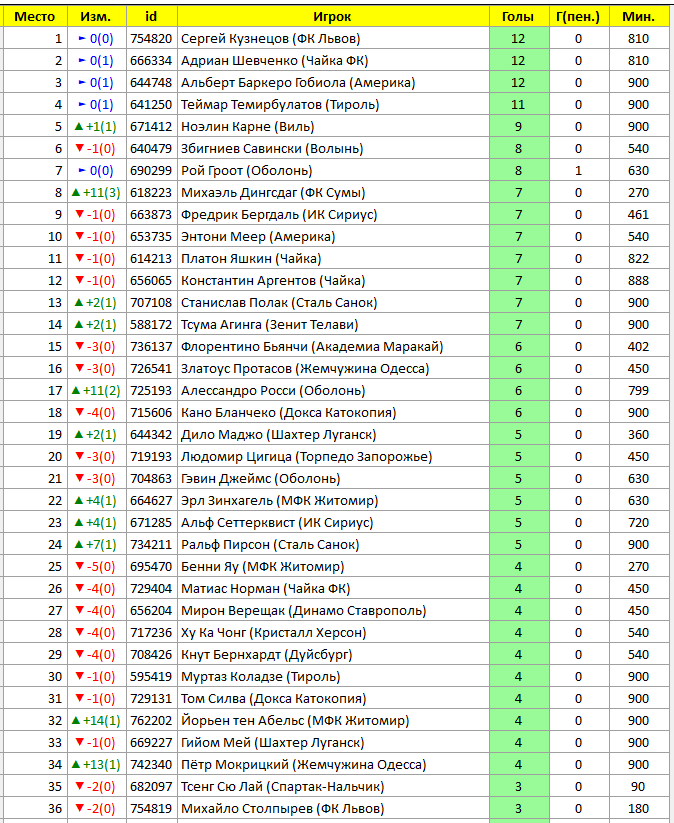The height and width of the screenshot is (823, 674).
Task: Select 'Тсума Агинга (Зенит Телави)' cell
Action: (333, 325)
